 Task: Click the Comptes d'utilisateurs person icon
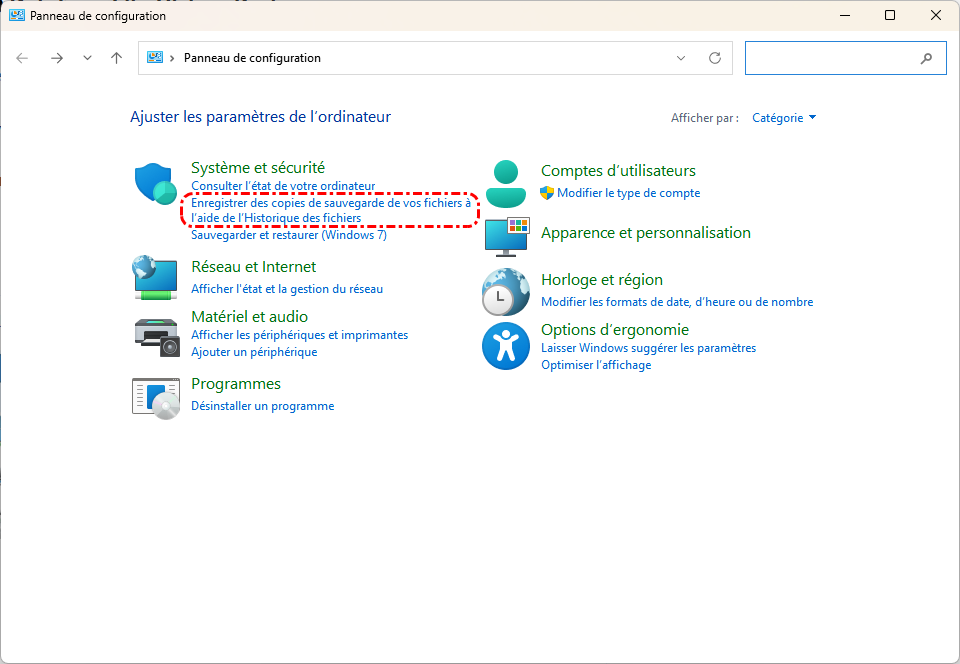506,183
